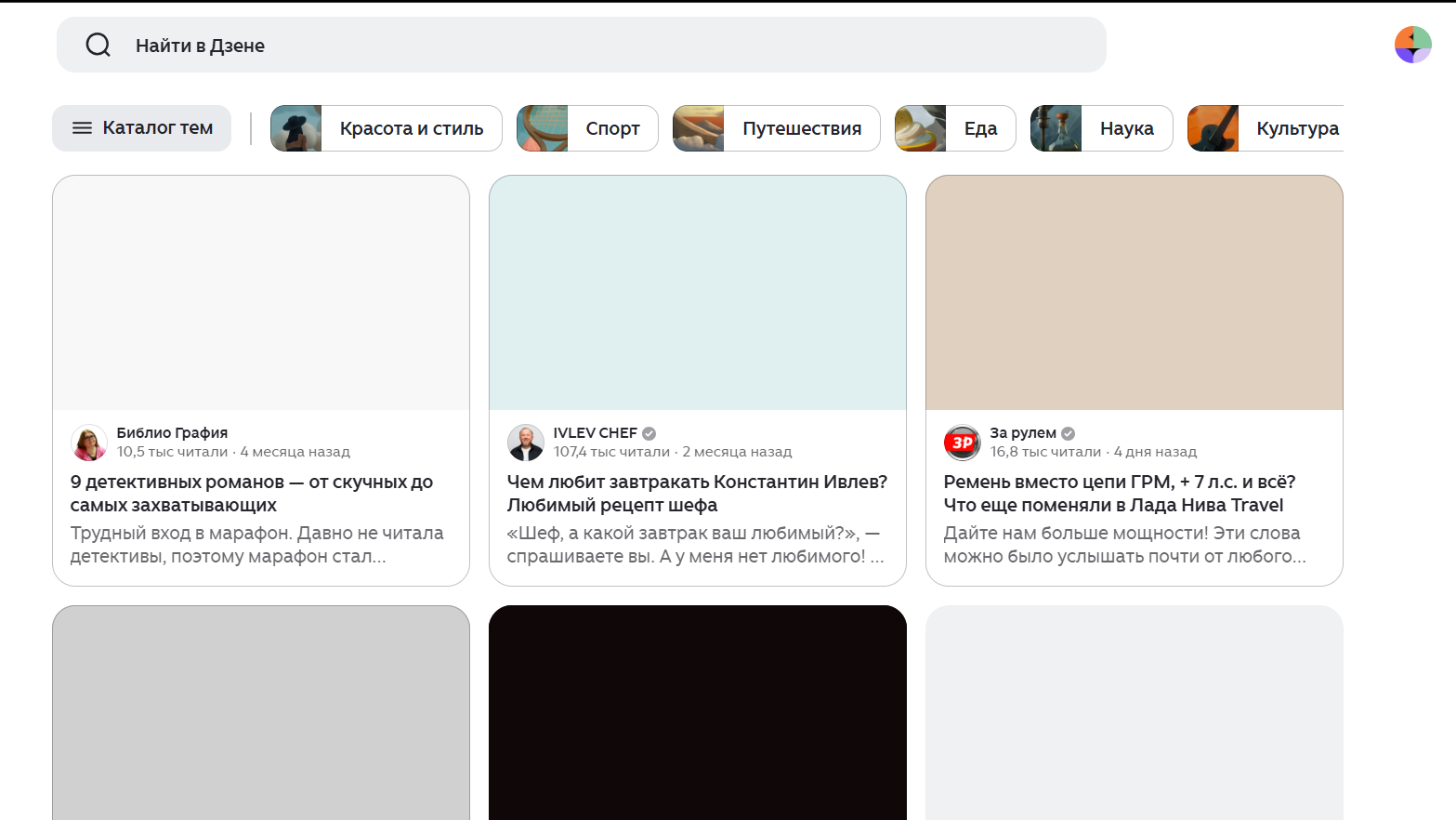1456x820 pixels.
Task: Open article about Константин Ивлев breakfast
Action: click(x=697, y=494)
